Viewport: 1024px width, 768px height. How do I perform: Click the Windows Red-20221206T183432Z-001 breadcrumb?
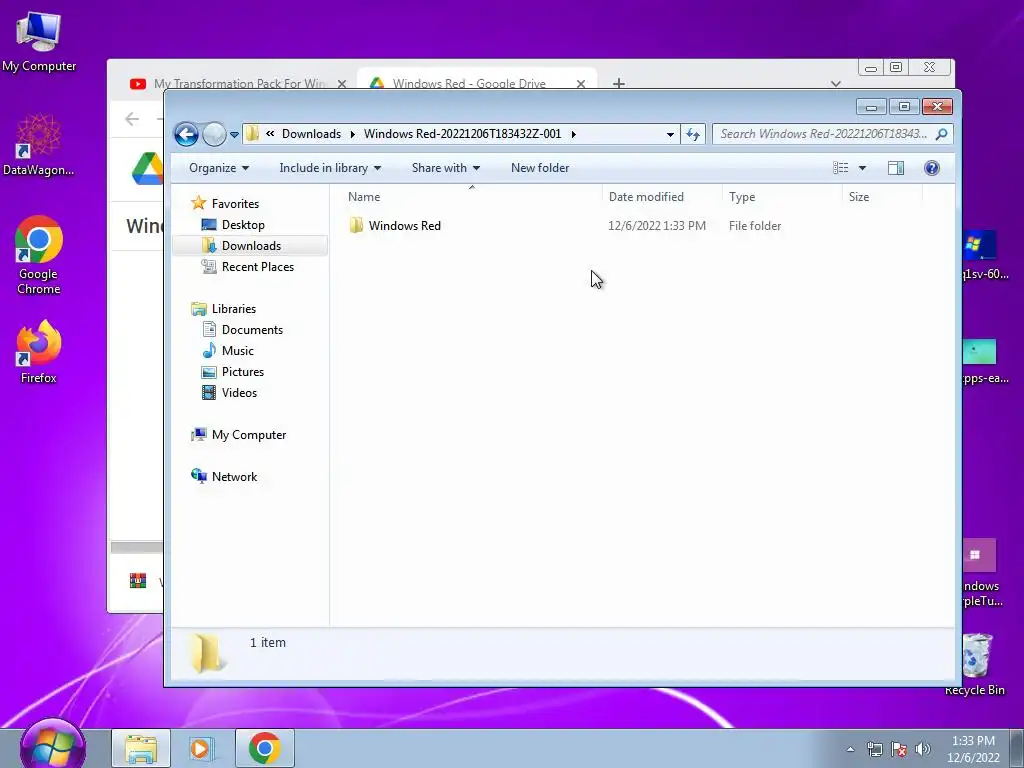pyautogui.click(x=462, y=134)
